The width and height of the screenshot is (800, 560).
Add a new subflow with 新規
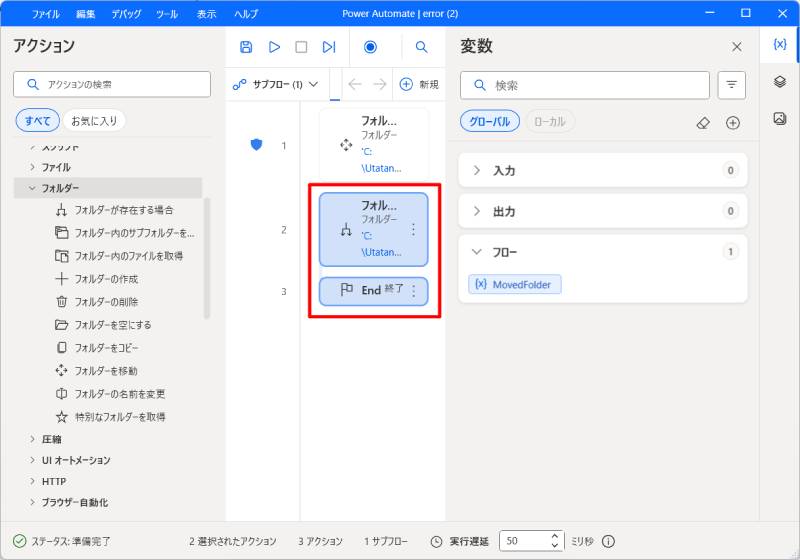[x=419, y=84]
